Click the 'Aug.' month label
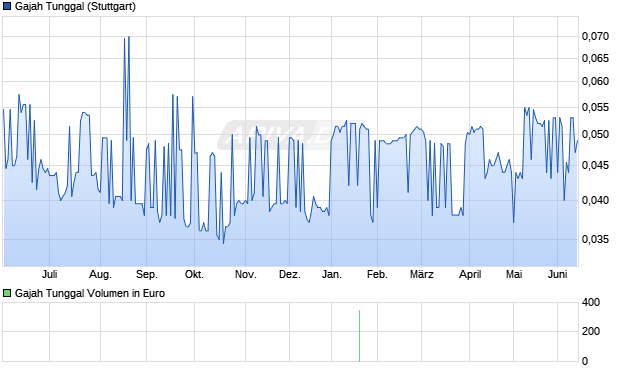 (x=100, y=274)
